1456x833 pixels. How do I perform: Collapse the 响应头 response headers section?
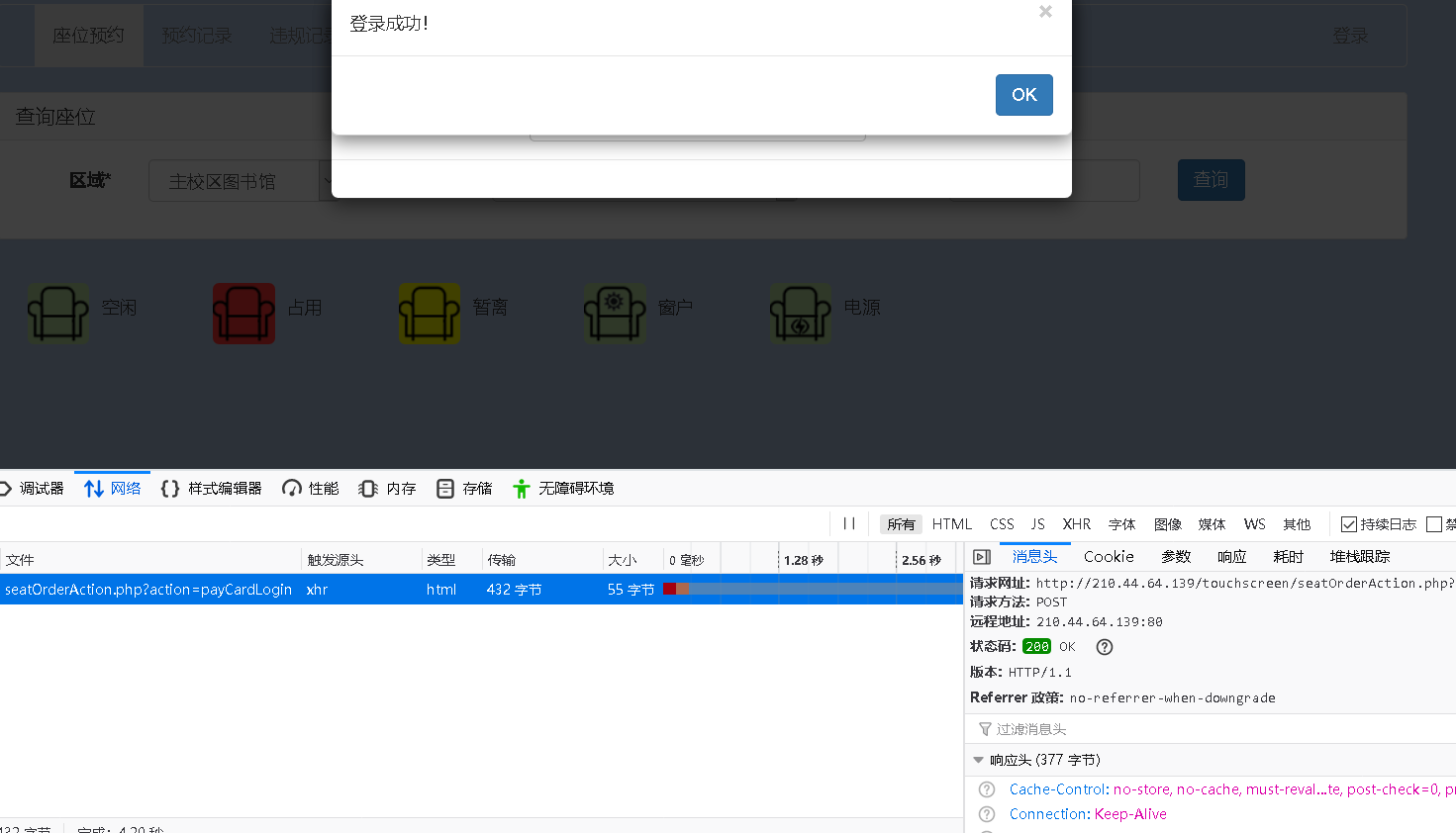point(978,760)
